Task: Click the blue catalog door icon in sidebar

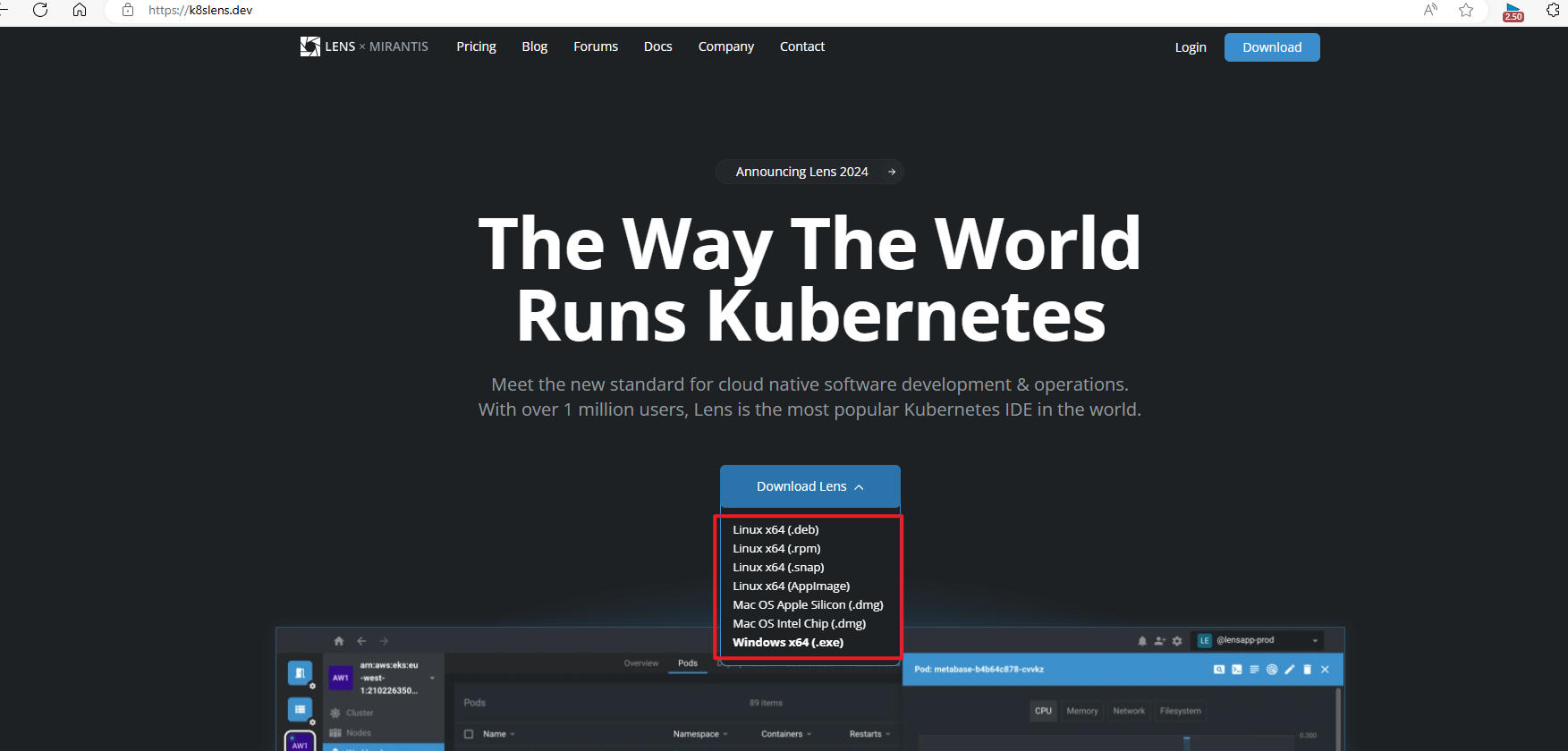Action: 300,671
